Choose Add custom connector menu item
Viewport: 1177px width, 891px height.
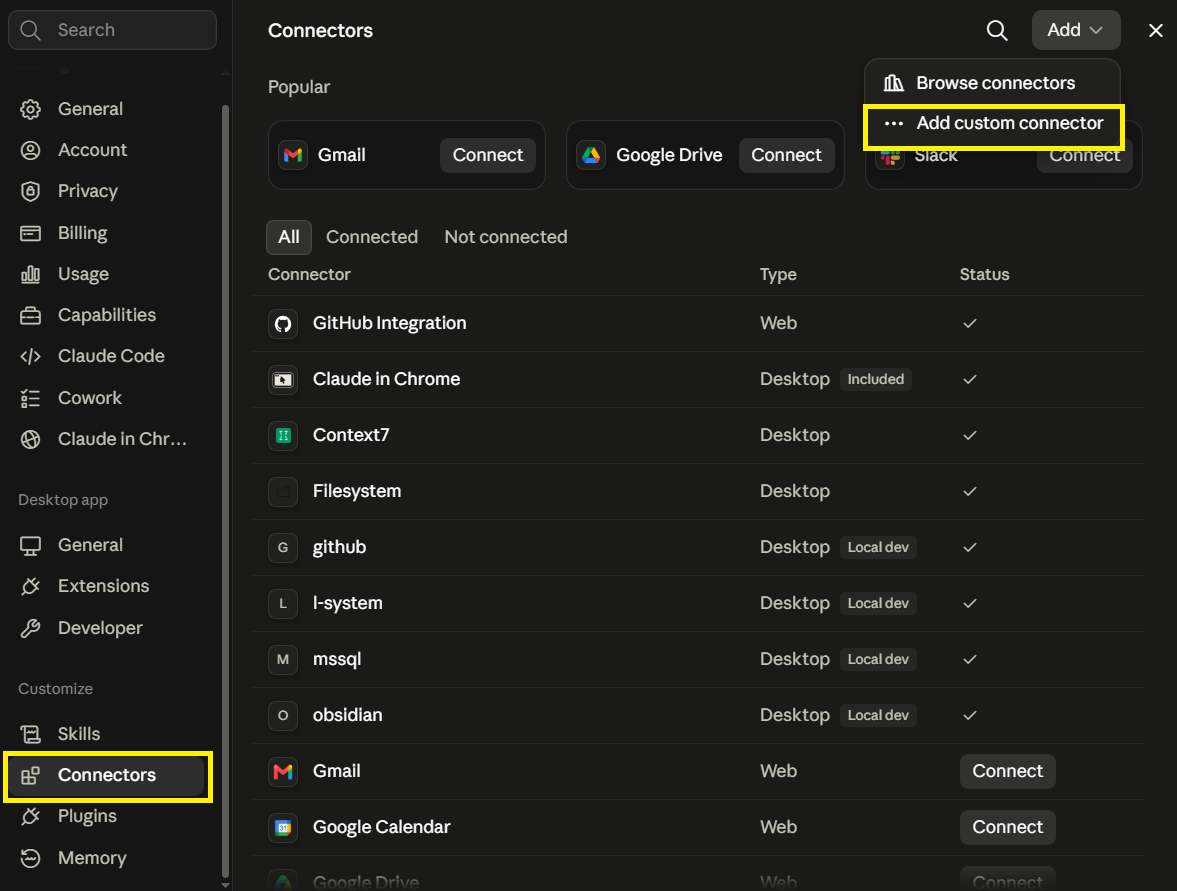pos(992,123)
